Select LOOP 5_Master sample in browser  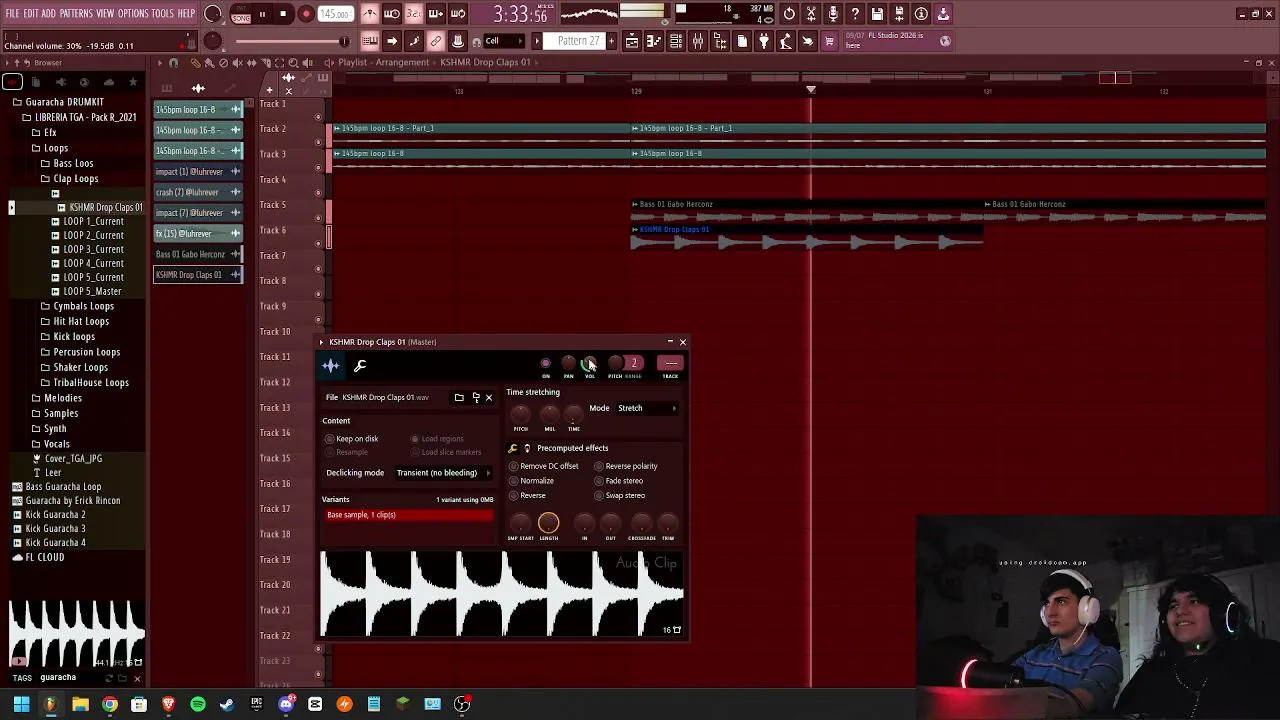pos(92,291)
